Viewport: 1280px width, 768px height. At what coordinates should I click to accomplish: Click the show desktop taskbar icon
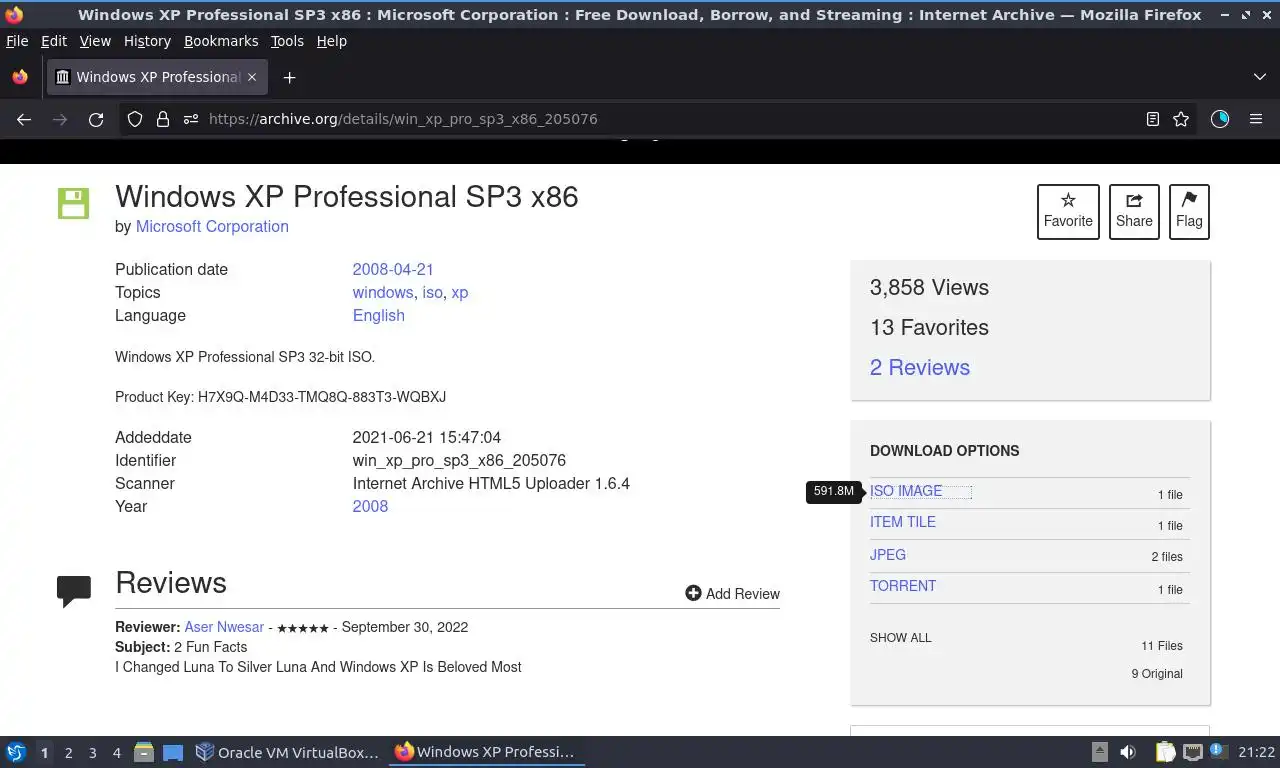click(173, 753)
